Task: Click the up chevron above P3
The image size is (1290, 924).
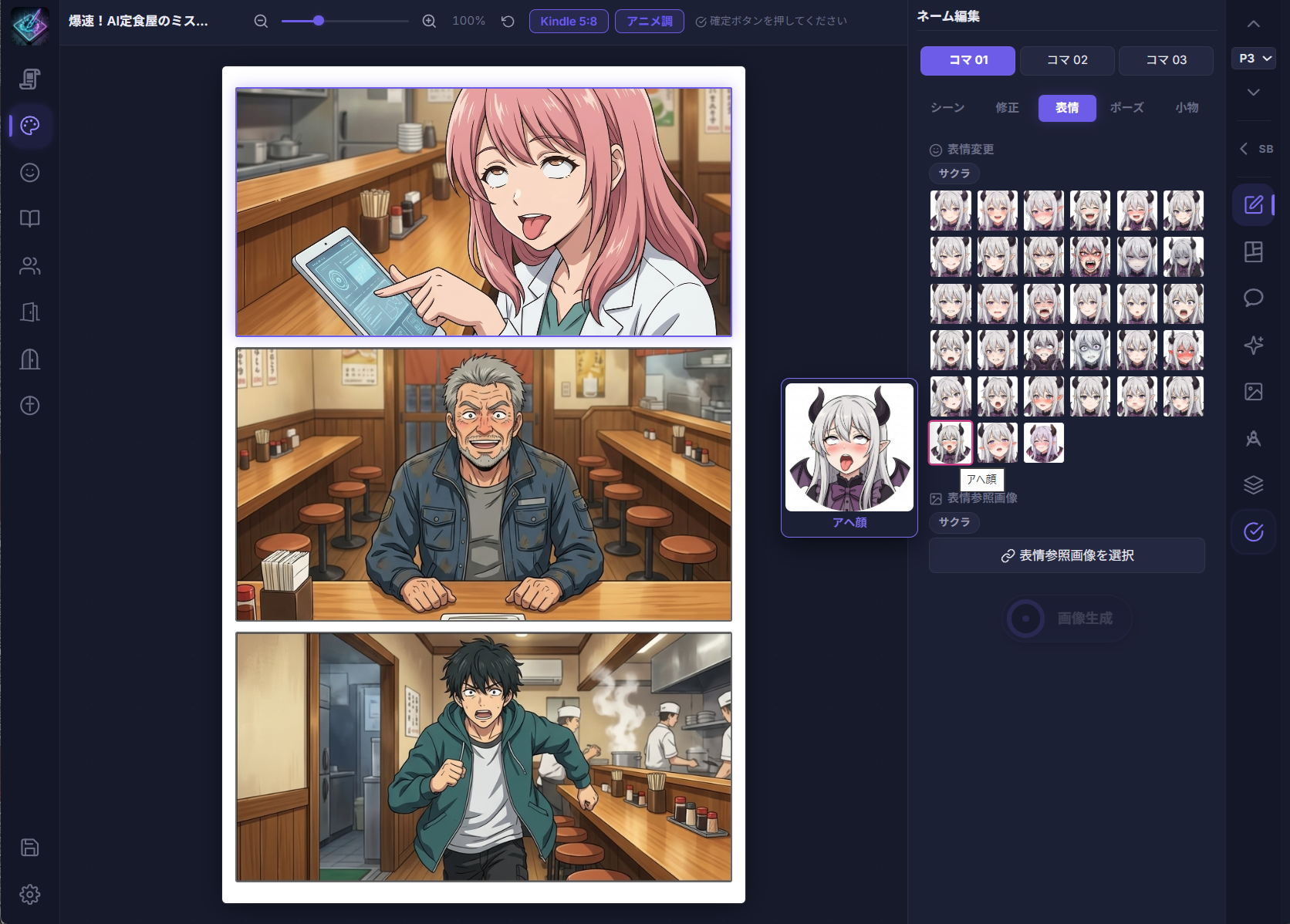Action: coord(1254,24)
